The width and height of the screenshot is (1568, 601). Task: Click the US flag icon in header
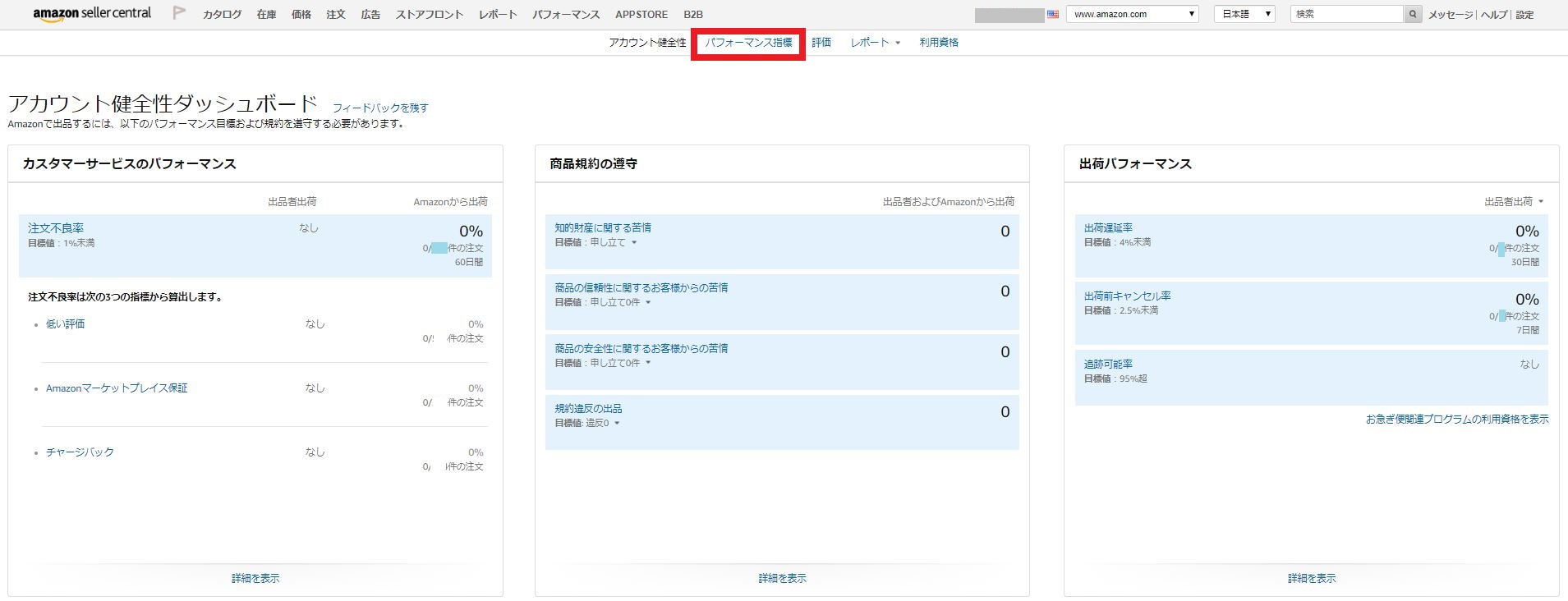pyautogui.click(x=1053, y=15)
